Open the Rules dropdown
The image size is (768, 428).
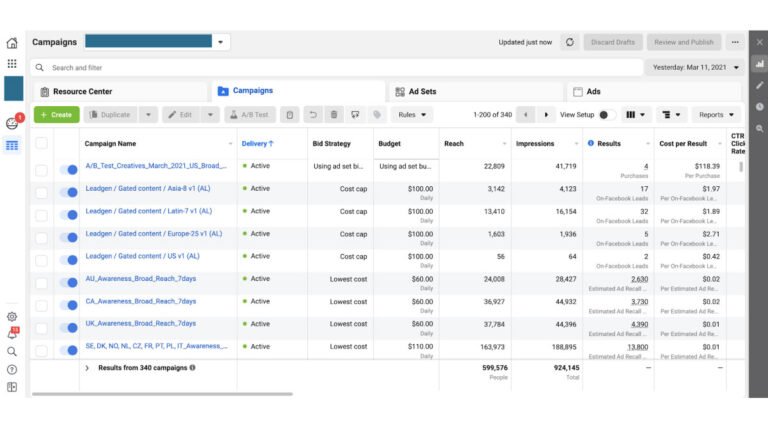point(411,115)
